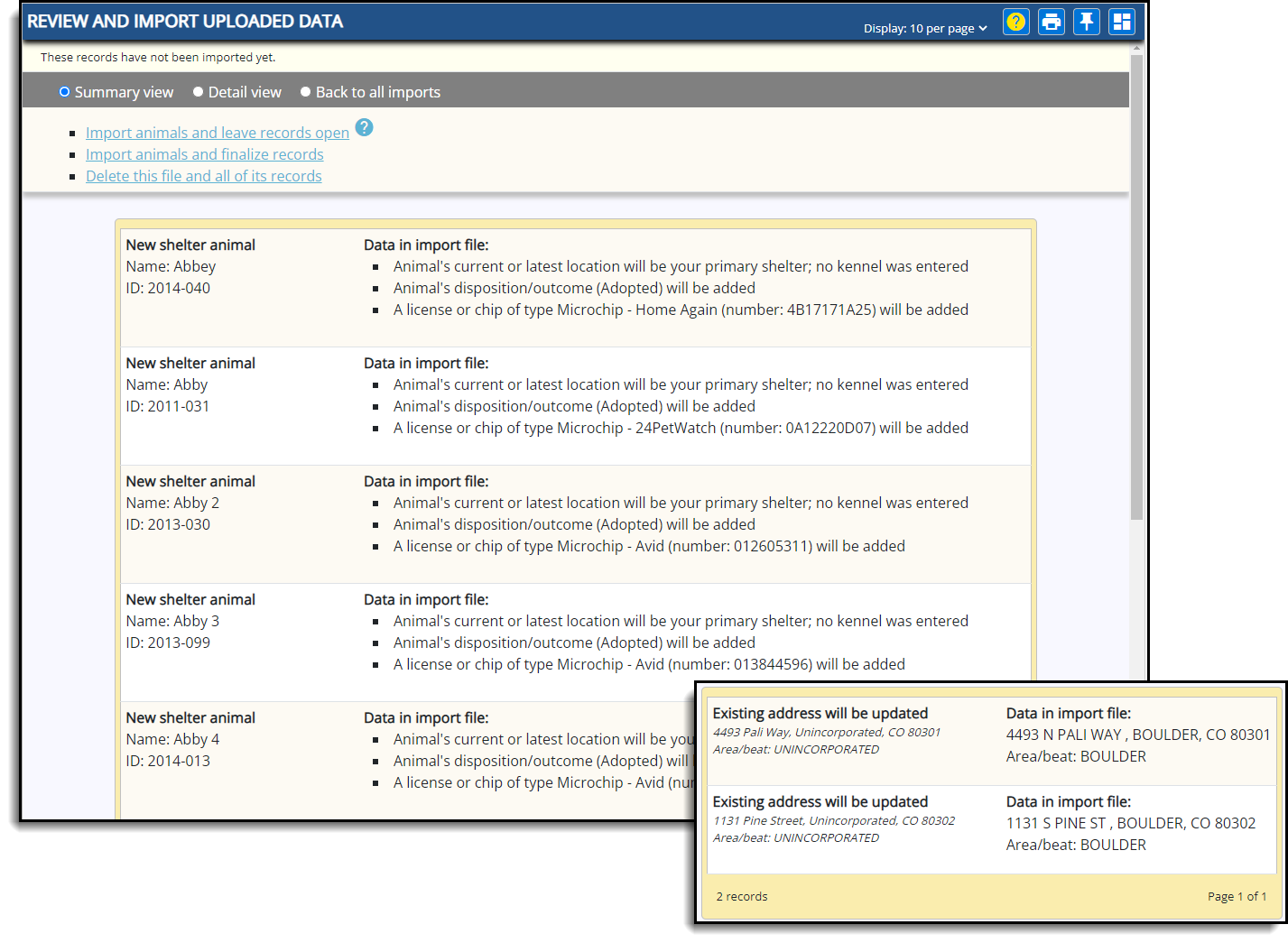Click the '2 records' count label
This screenshot has height=943, width=1288.
pyautogui.click(x=742, y=896)
